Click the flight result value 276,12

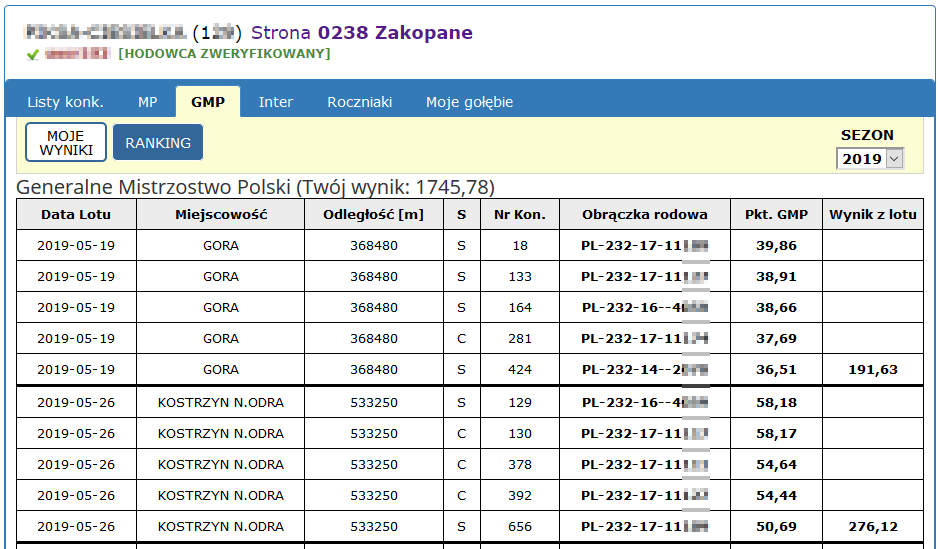(x=873, y=526)
